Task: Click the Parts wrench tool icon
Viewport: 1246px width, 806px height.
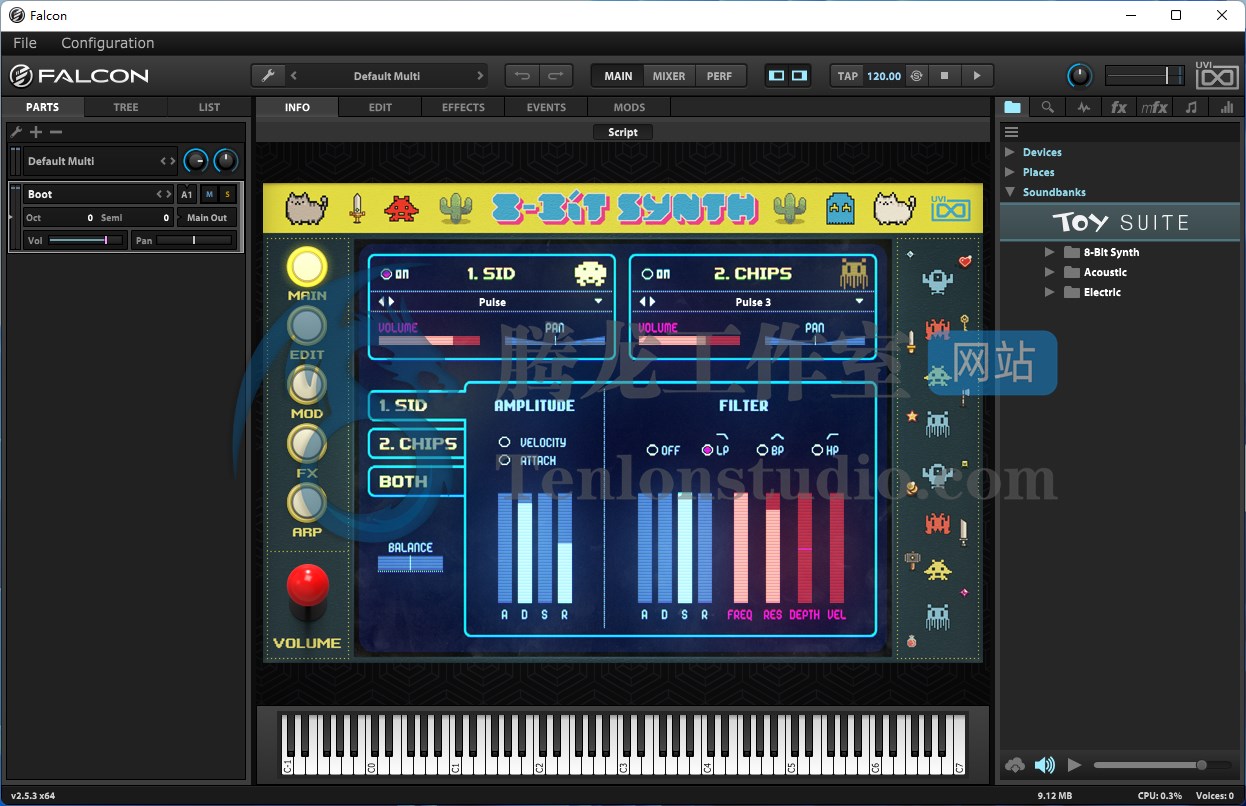Action: (16, 132)
